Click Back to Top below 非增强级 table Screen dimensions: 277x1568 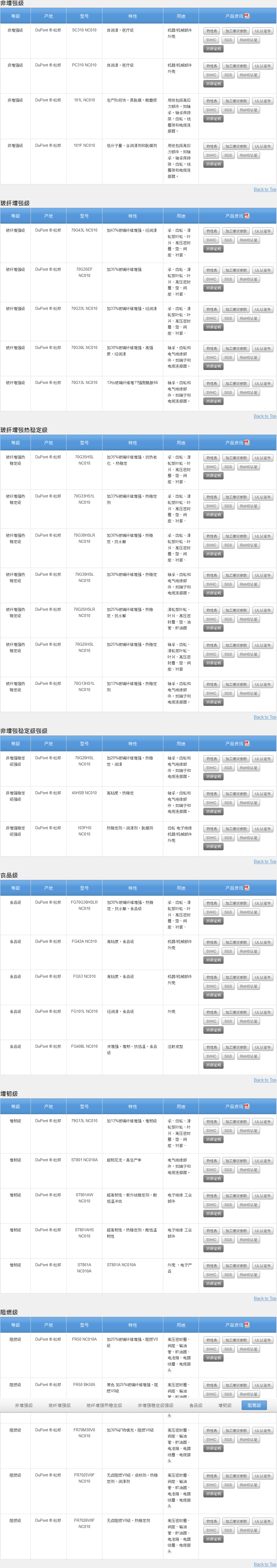click(265, 189)
